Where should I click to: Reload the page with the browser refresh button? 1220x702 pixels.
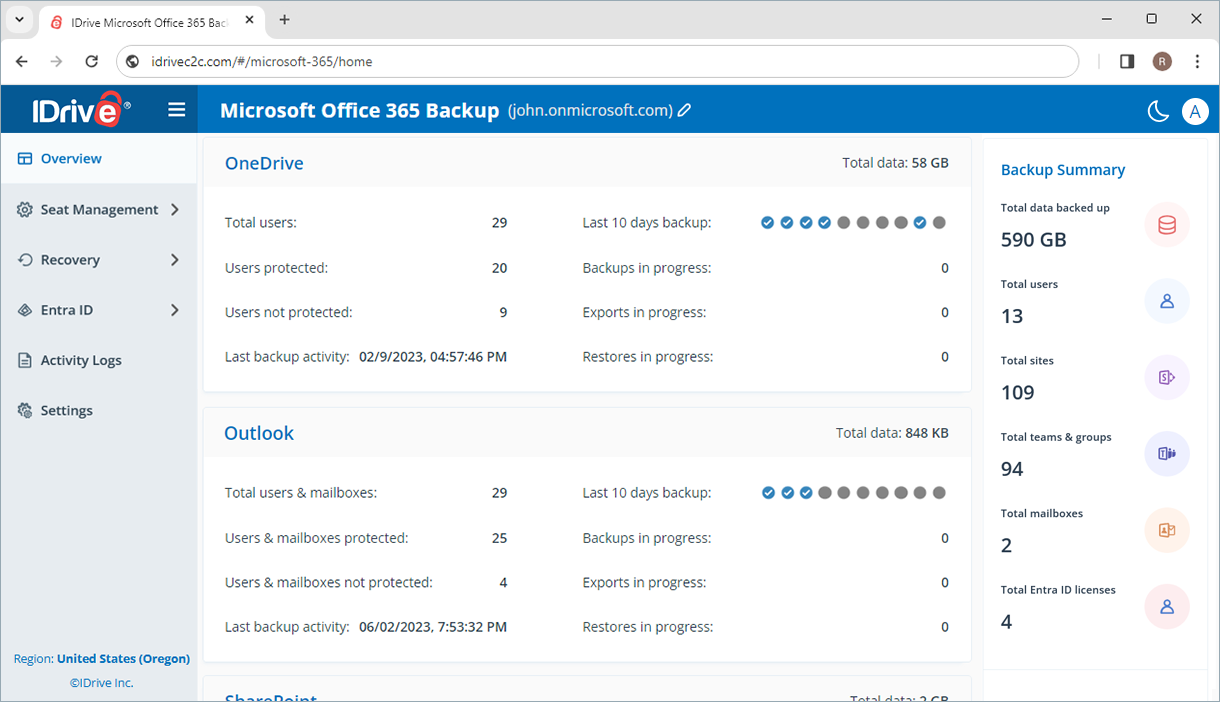(91, 61)
